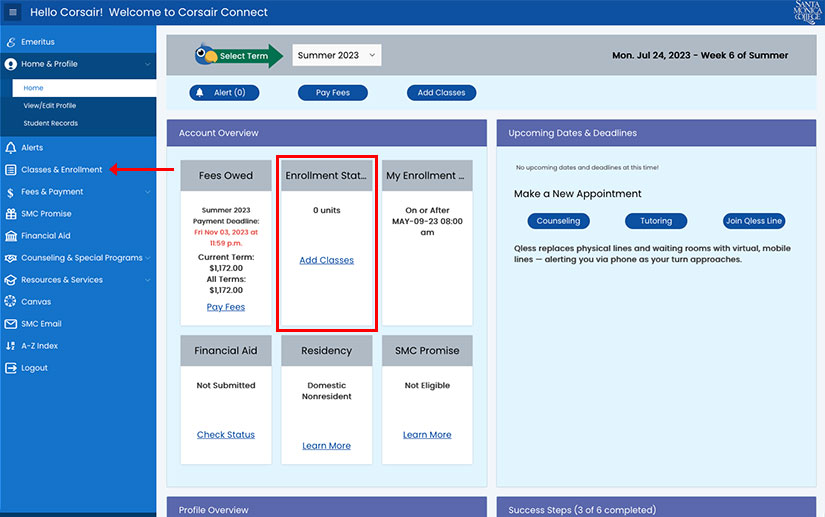Image resolution: width=825 pixels, height=517 pixels.
Task: Click the Emeritus sidebar label
Action: click(x=38, y=42)
